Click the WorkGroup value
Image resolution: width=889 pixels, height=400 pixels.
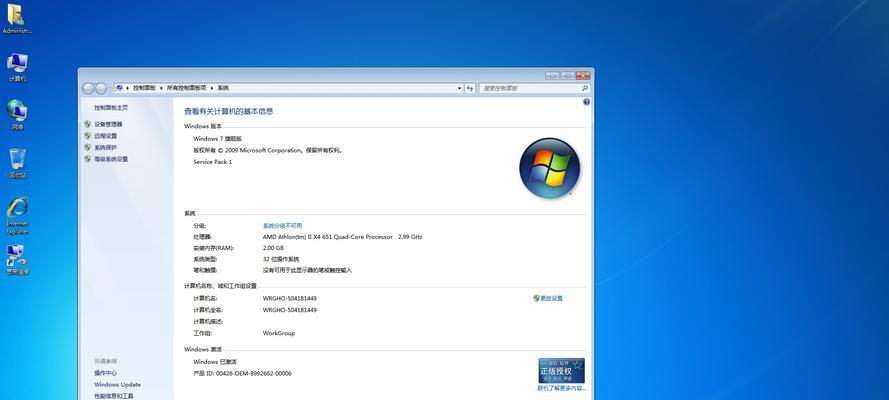[x=279, y=333]
